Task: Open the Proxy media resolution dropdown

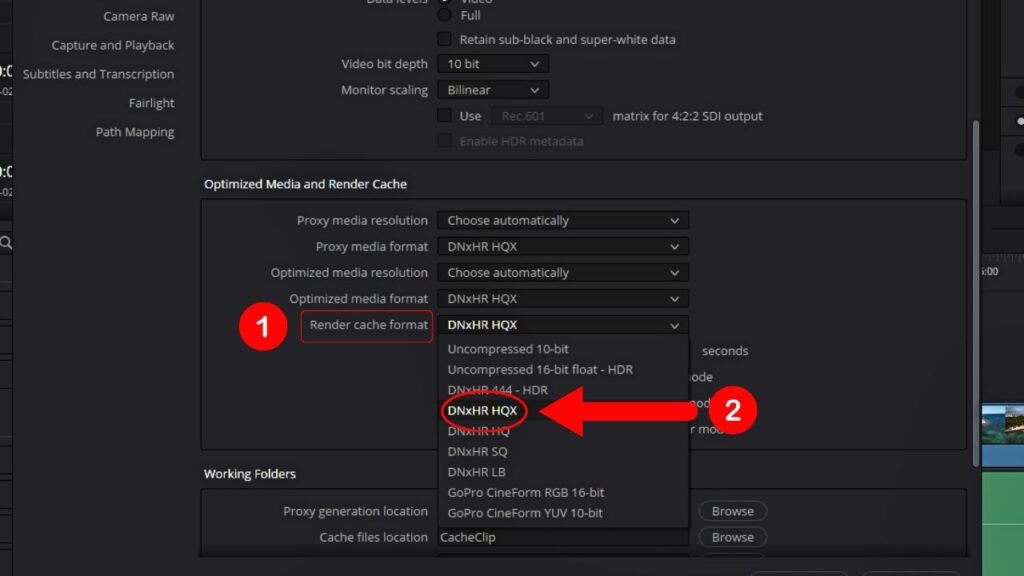Action: [x=562, y=220]
